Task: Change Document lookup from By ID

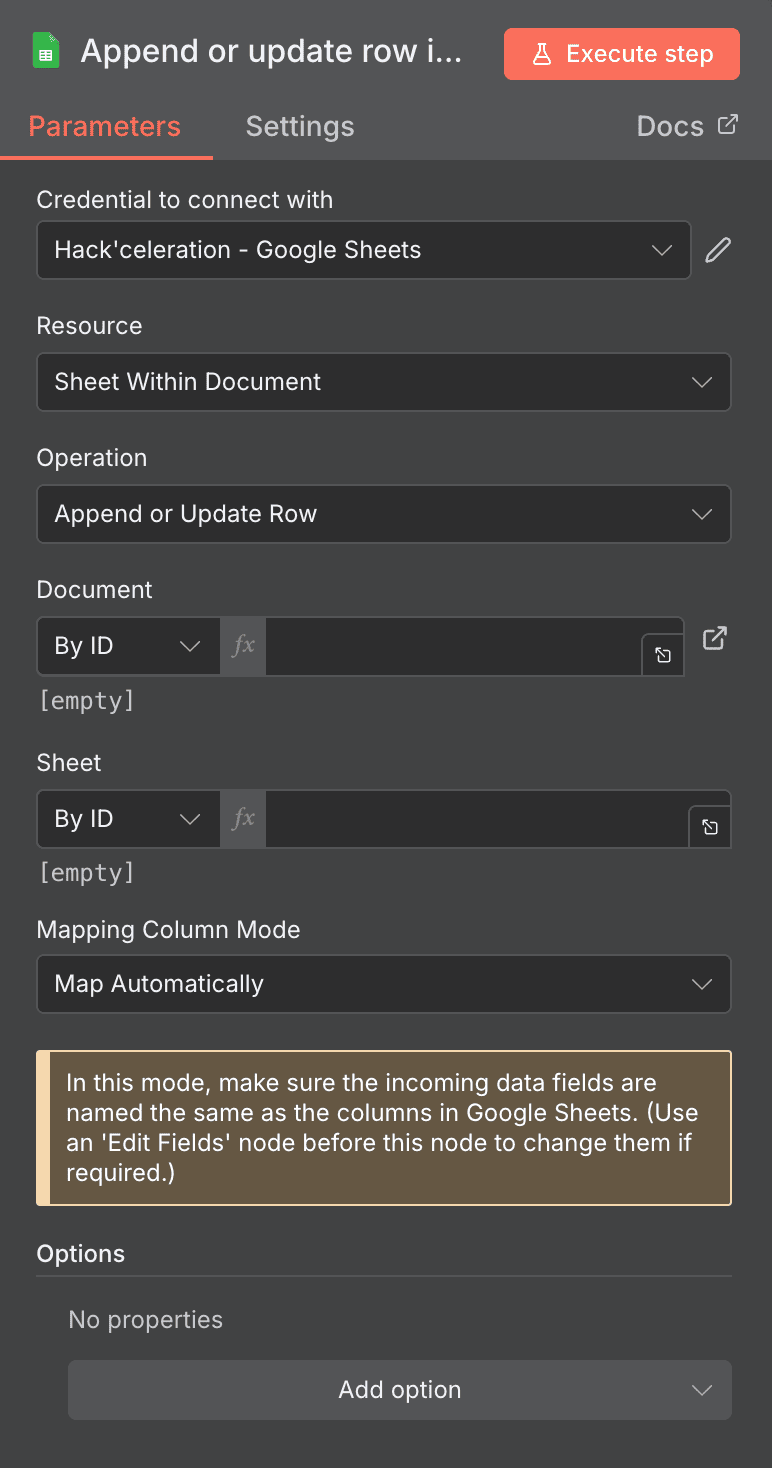Action: [128, 645]
